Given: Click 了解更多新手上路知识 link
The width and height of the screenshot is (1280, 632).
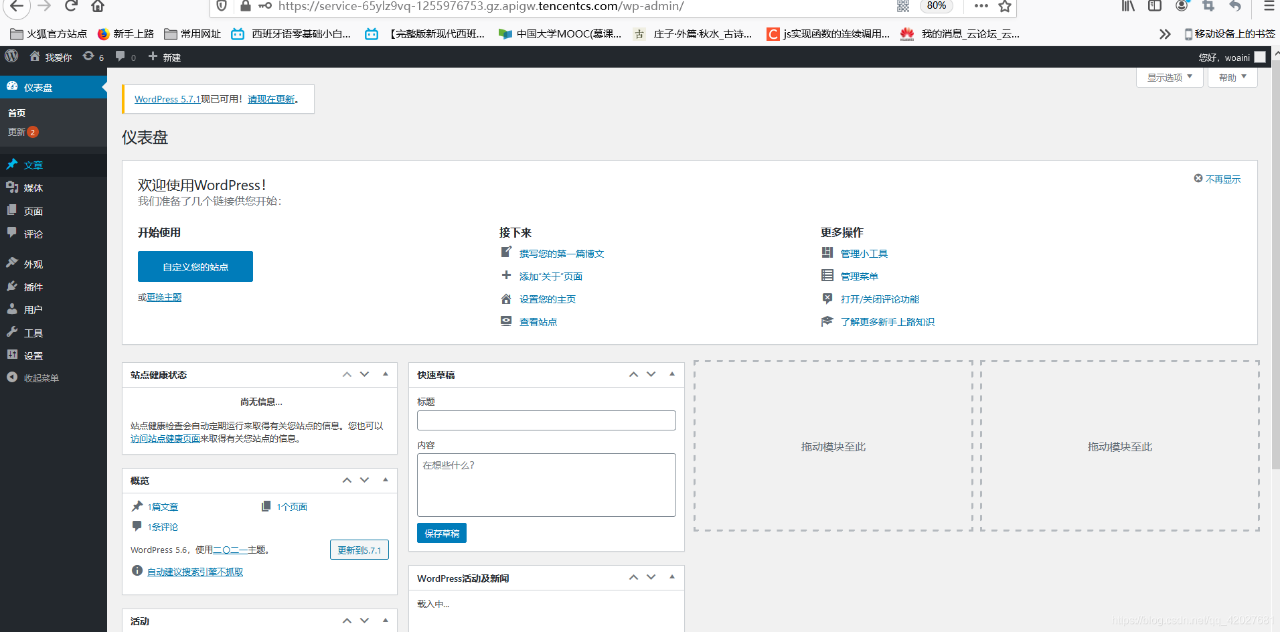Looking at the screenshot, I should click(888, 322).
